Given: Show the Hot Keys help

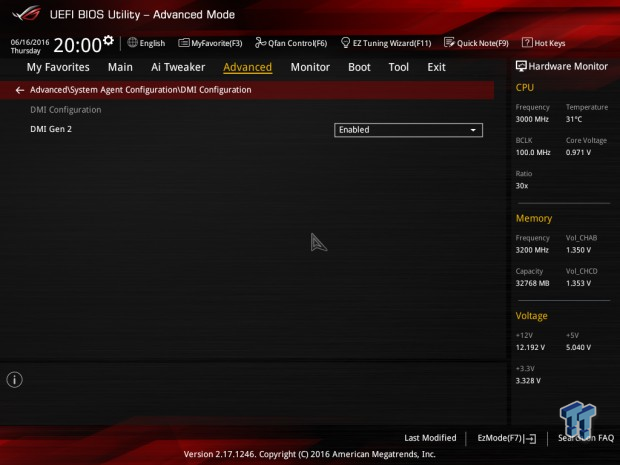Looking at the screenshot, I should [x=544, y=43].
